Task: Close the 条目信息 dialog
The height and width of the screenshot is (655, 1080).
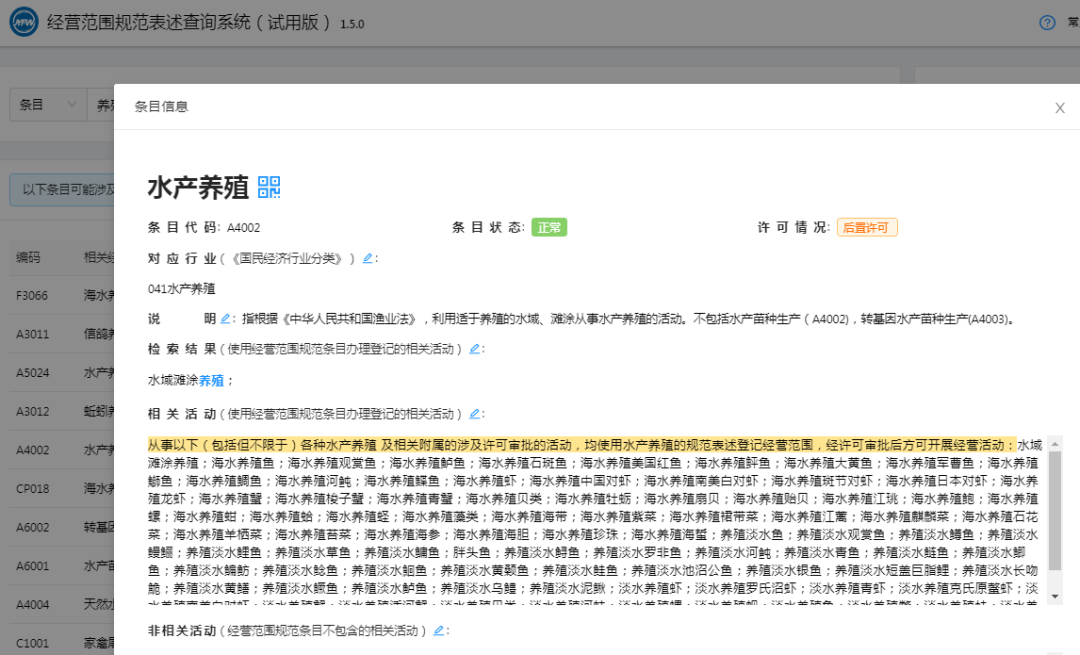Action: pos(1060,108)
